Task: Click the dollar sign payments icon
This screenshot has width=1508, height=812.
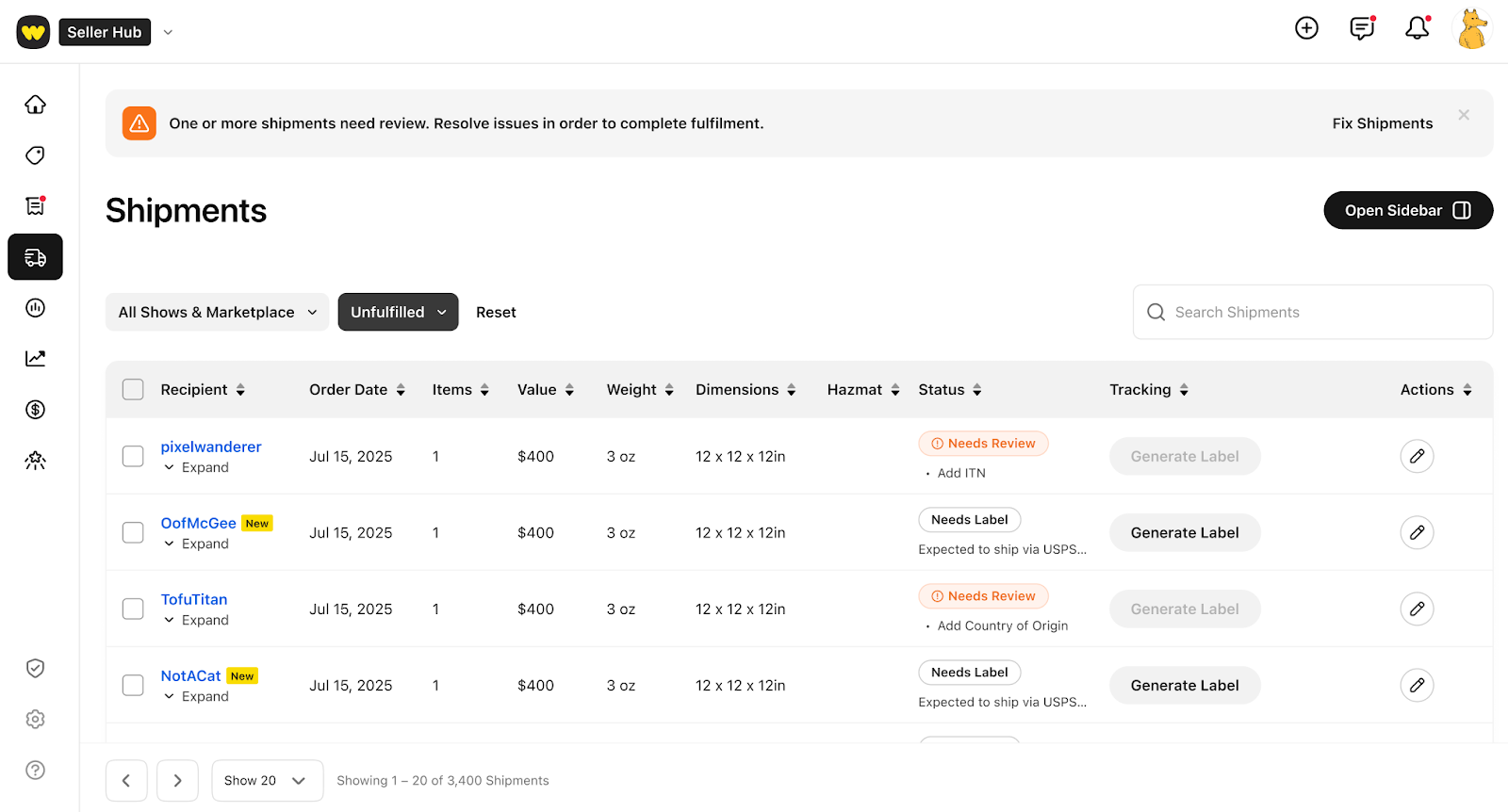Action: 35,410
